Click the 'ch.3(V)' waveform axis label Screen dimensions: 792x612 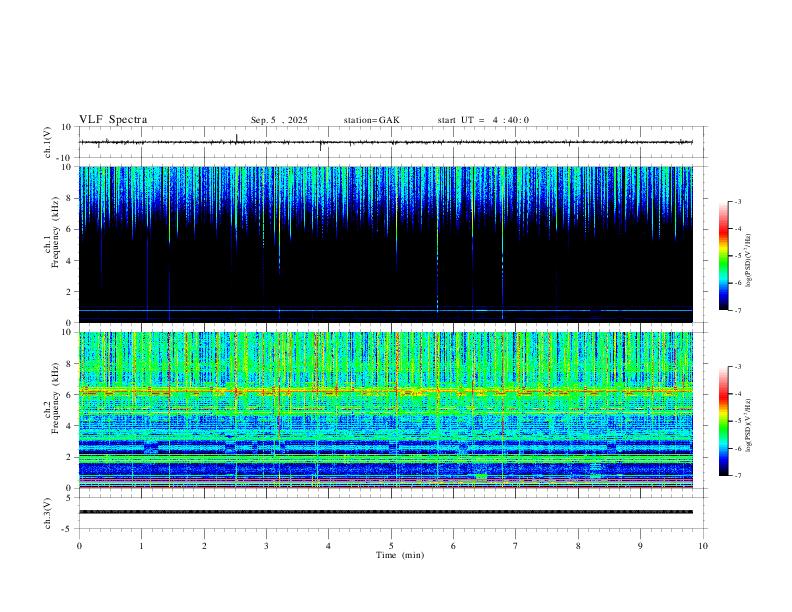pos(48,513)
